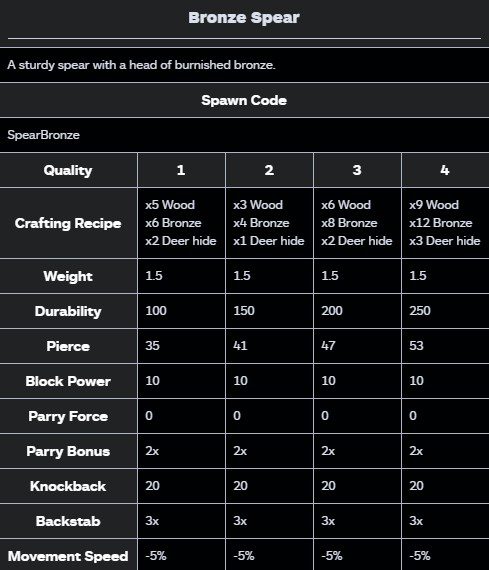
Task: Click the durability value 250
Action: tap(420, 311)
